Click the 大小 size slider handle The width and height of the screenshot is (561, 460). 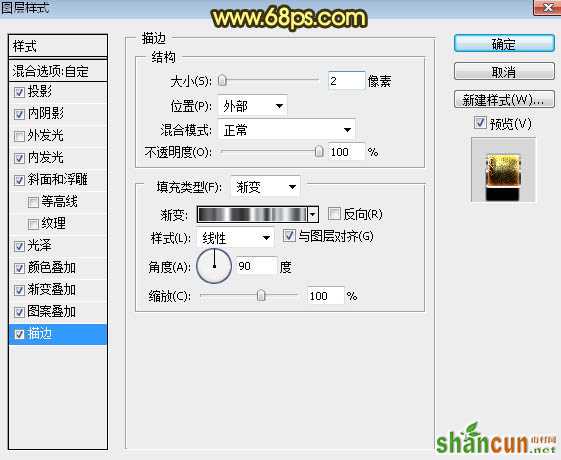click(222, 81)
